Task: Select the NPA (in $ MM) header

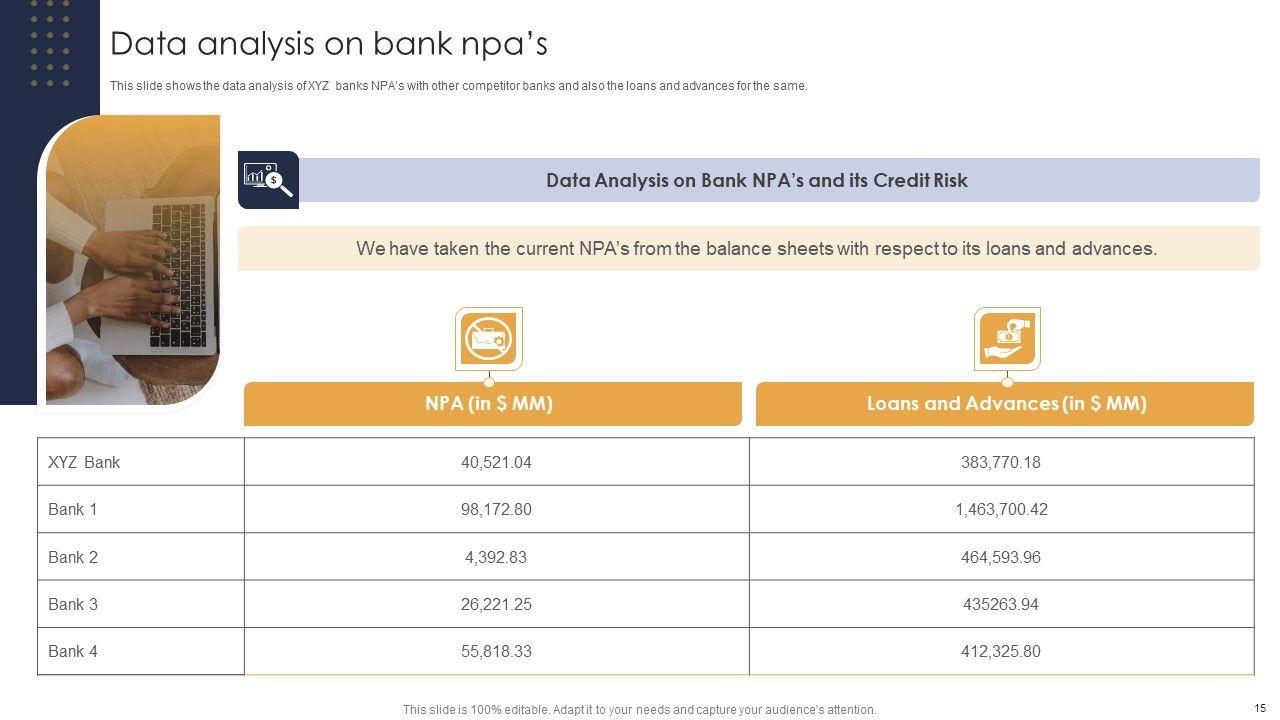Action: tap(489, 404)
